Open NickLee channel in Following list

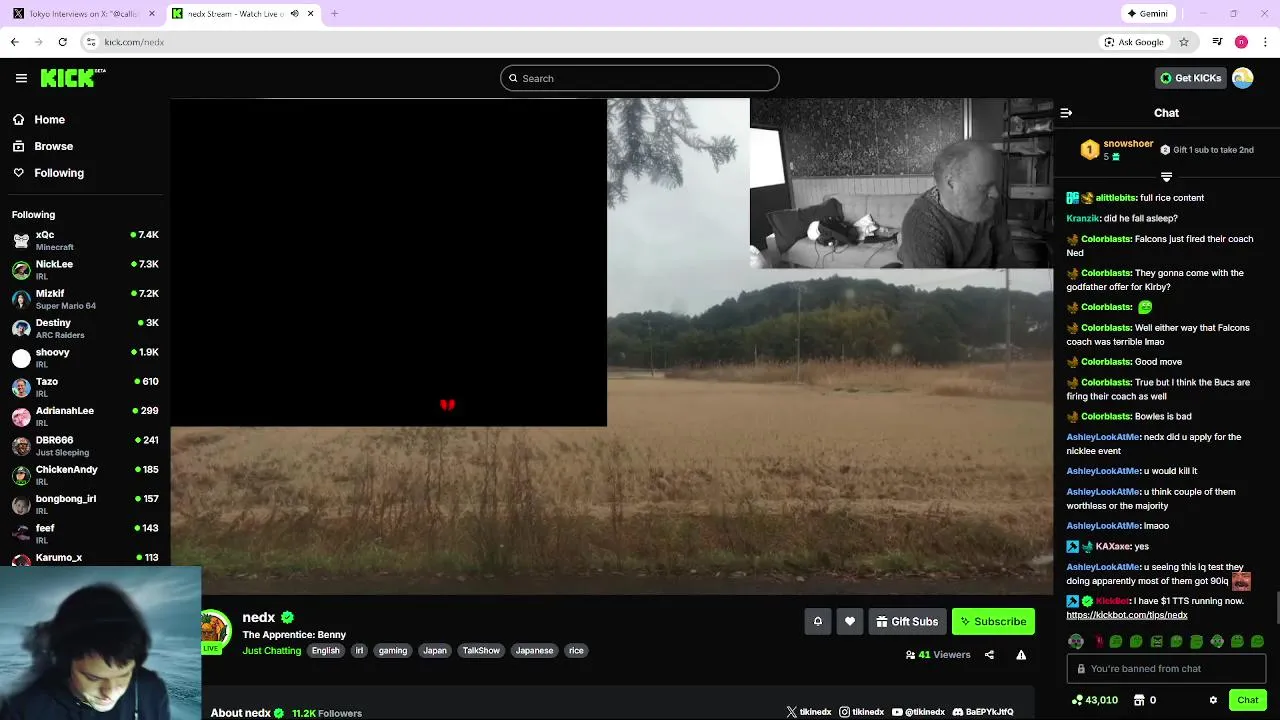point(86,270)
